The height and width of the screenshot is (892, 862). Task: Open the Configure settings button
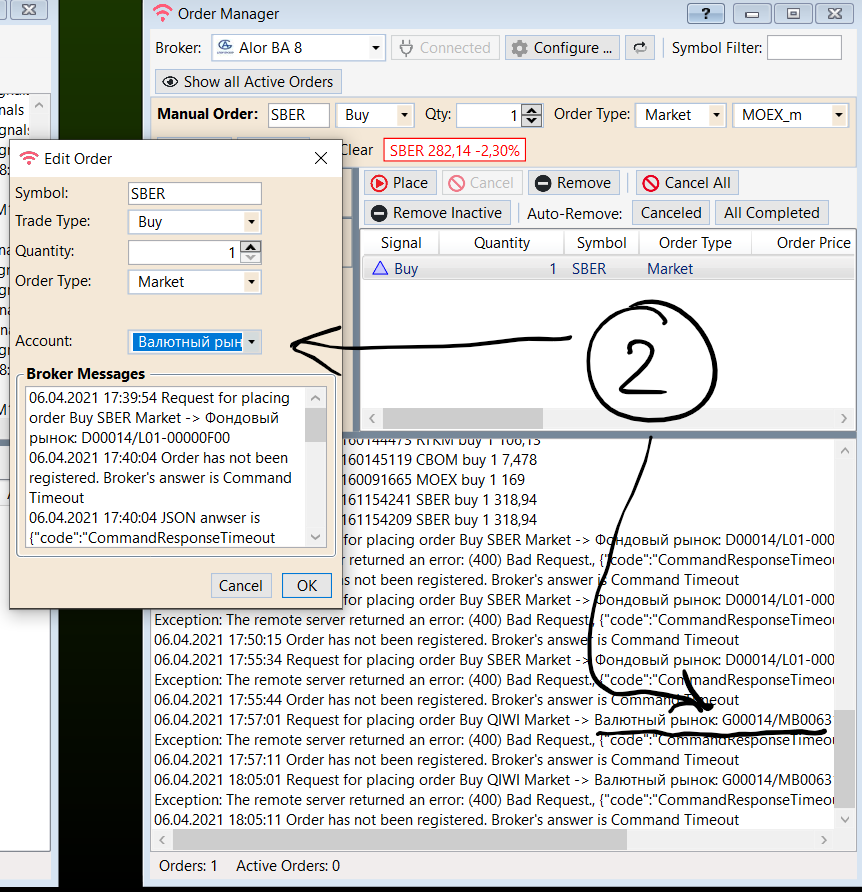[562, 48]
